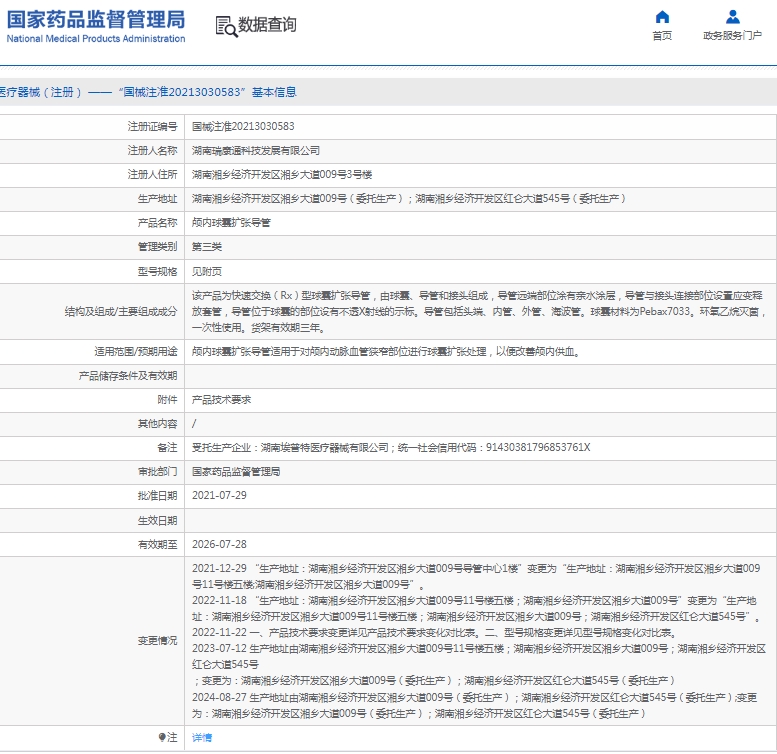Click the 注册证编号 row label

152,126
